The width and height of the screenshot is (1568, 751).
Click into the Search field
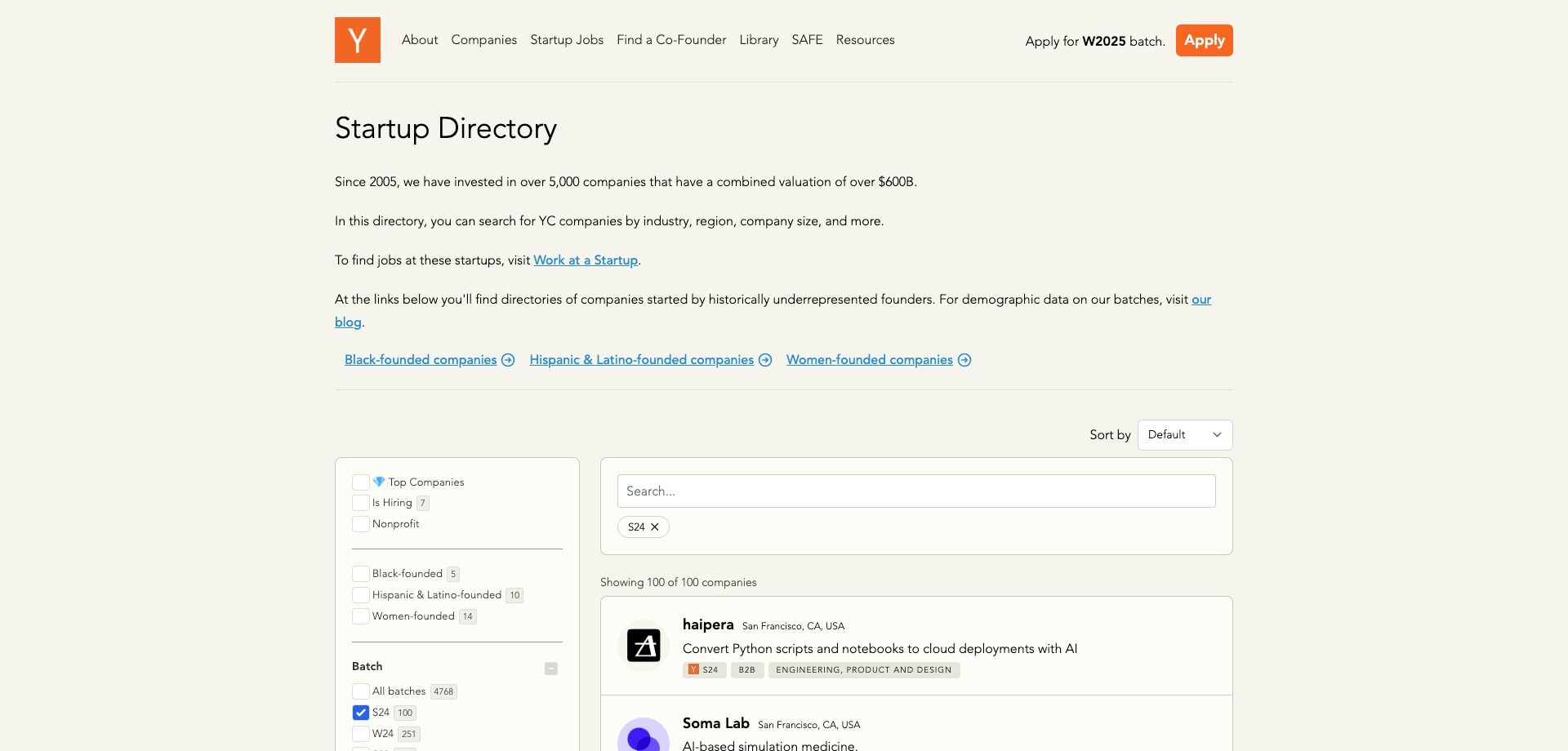(x=915, y=491)
